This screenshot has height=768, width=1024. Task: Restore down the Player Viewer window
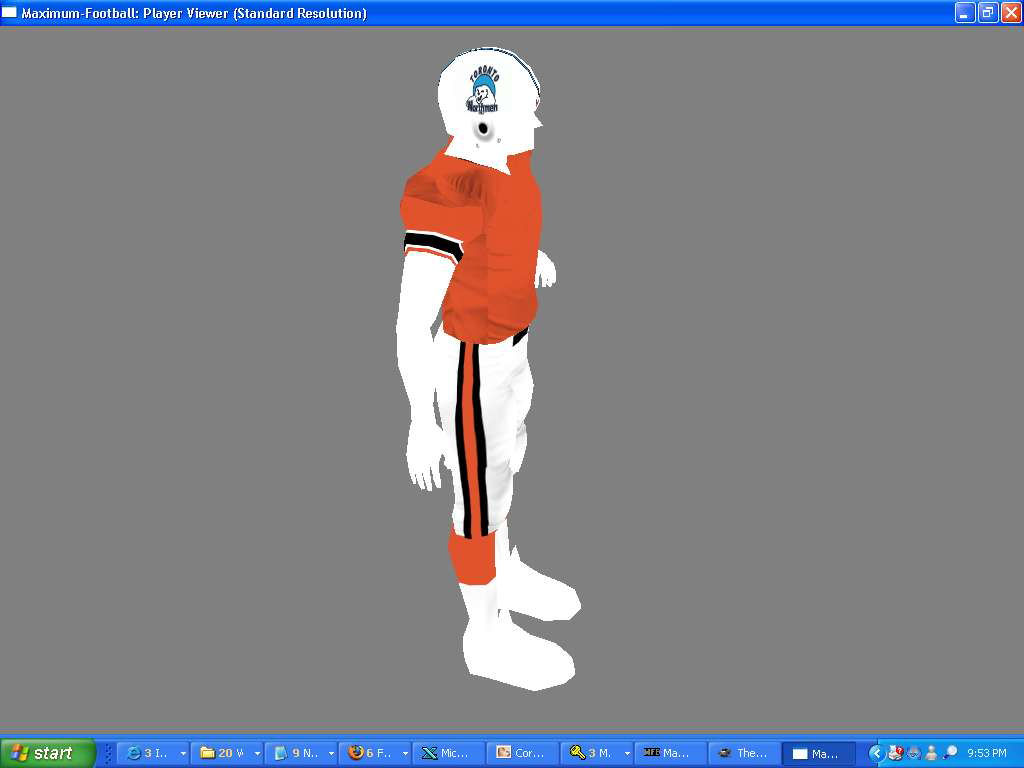pos(987,12)
